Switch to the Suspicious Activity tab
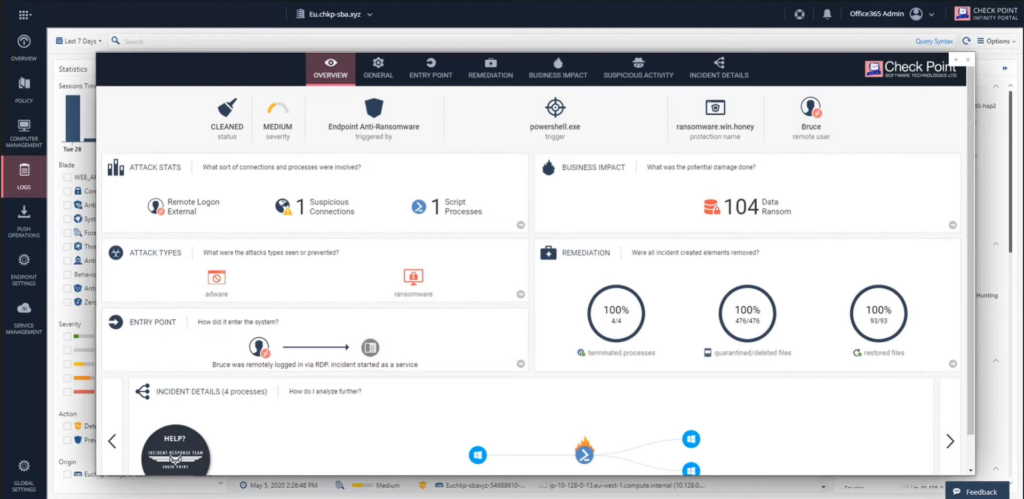Viewport: 1024px width, 499px height. (x=638, y=69)
